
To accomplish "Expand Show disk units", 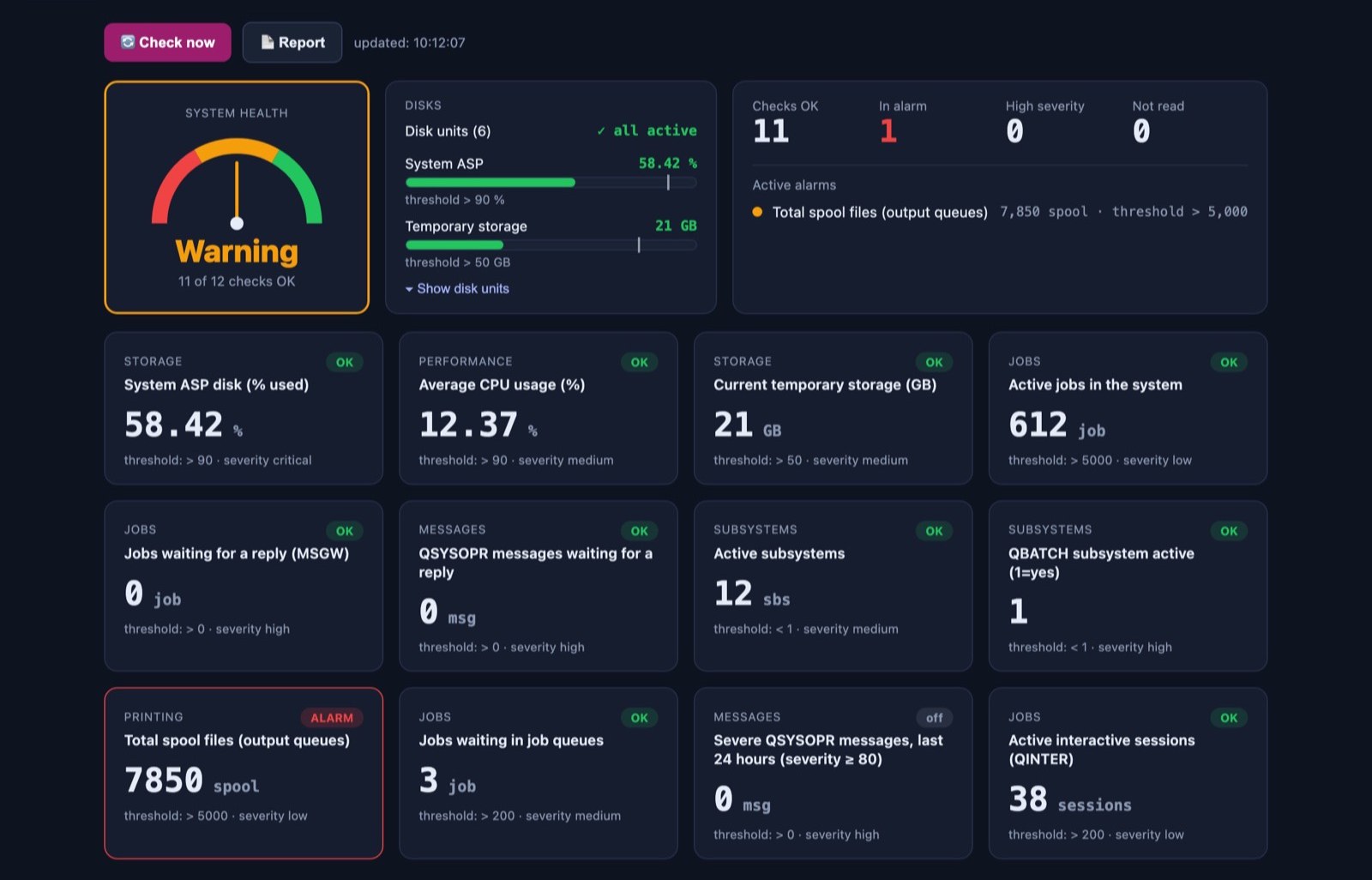I will (x=457, y=289).
